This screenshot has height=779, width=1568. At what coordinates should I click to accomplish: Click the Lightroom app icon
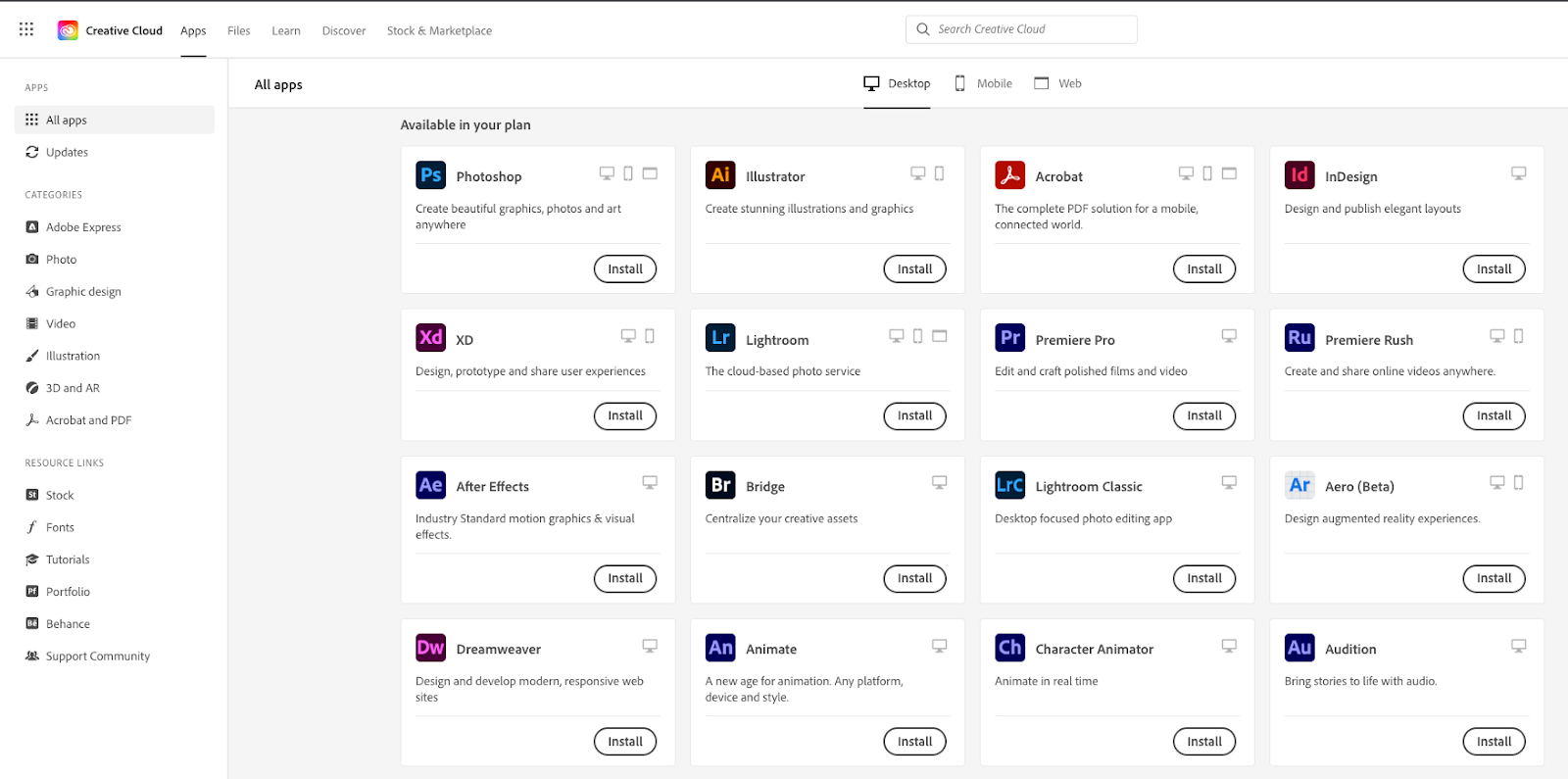coord(720,338)
